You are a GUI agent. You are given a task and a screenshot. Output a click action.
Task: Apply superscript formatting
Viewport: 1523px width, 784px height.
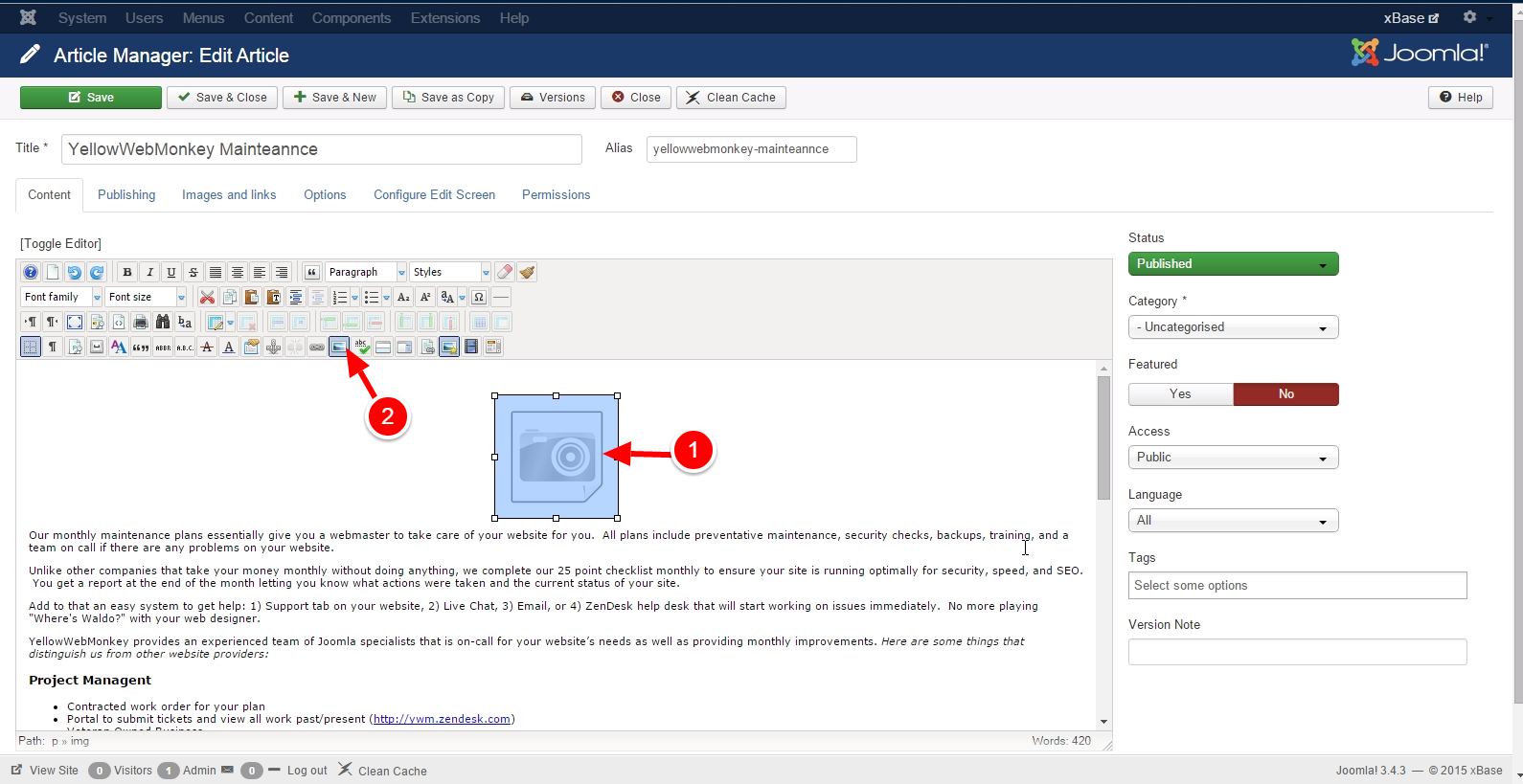tap(426, 297)
